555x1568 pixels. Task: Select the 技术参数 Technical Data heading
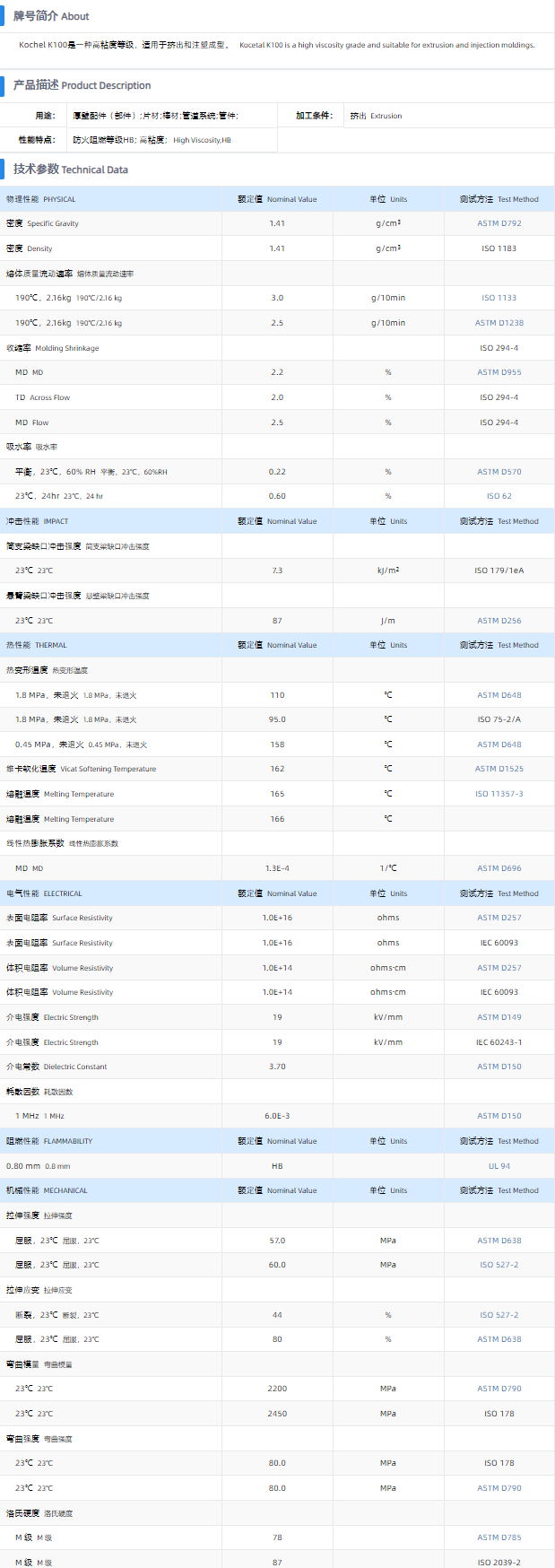tap(70, 169)
